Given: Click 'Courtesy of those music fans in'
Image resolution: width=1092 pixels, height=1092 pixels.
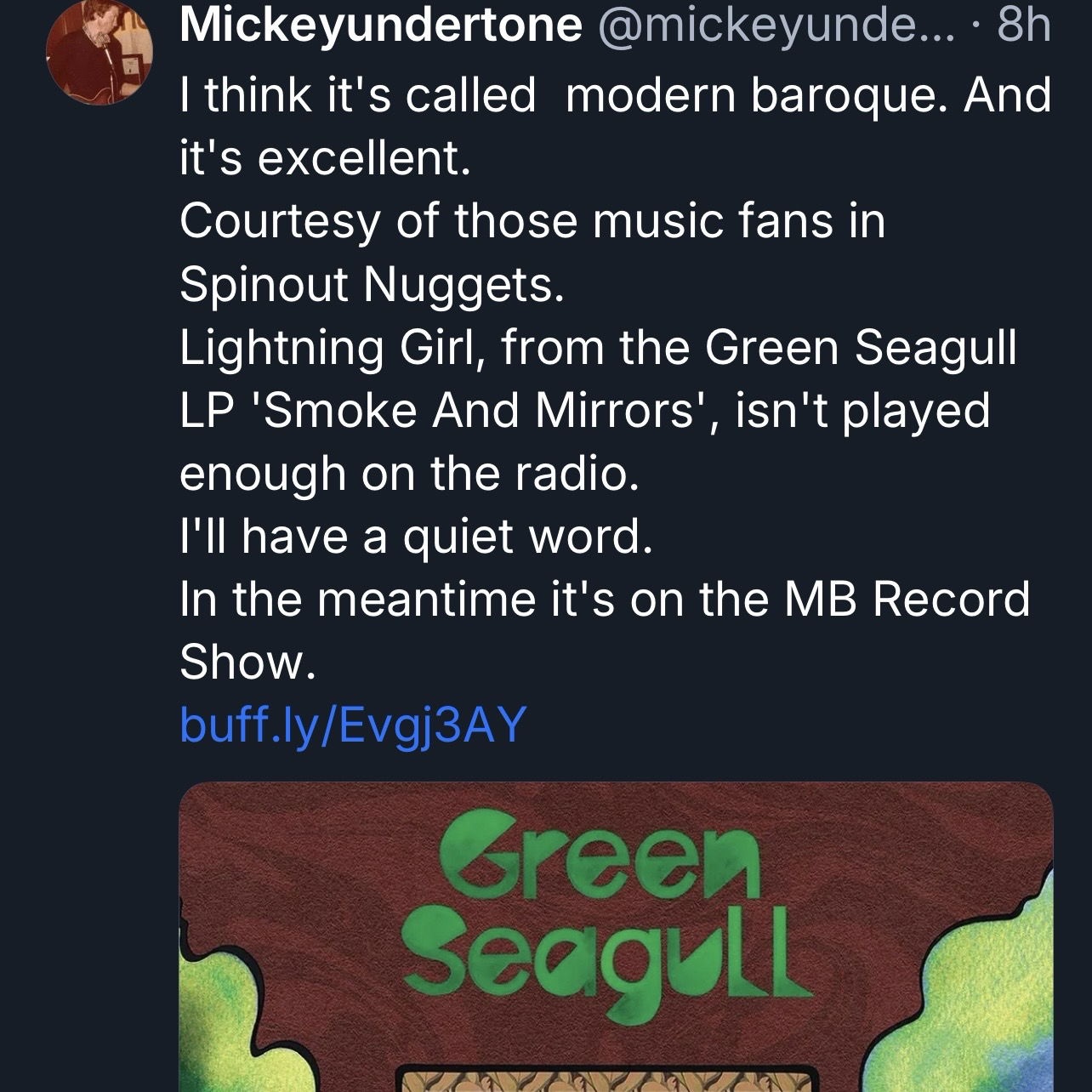Looking at the screenshot, I should (532, 221).
